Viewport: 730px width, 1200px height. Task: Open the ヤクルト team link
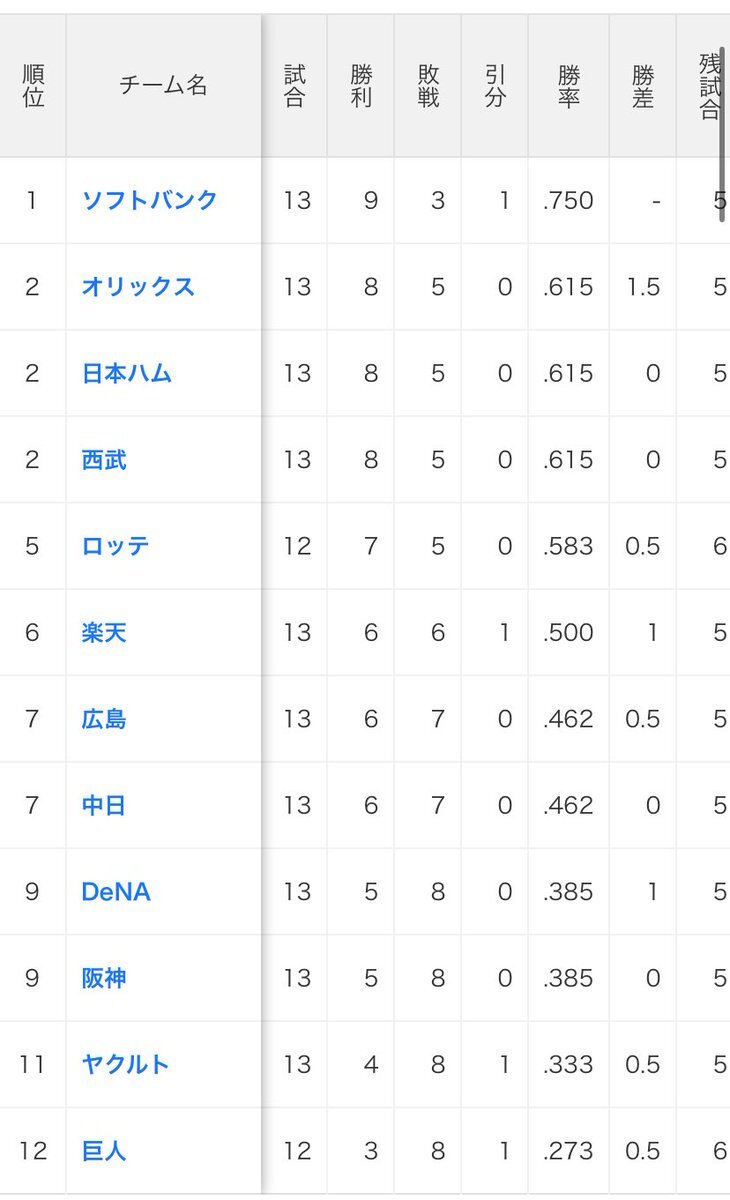pos(126,1065)
